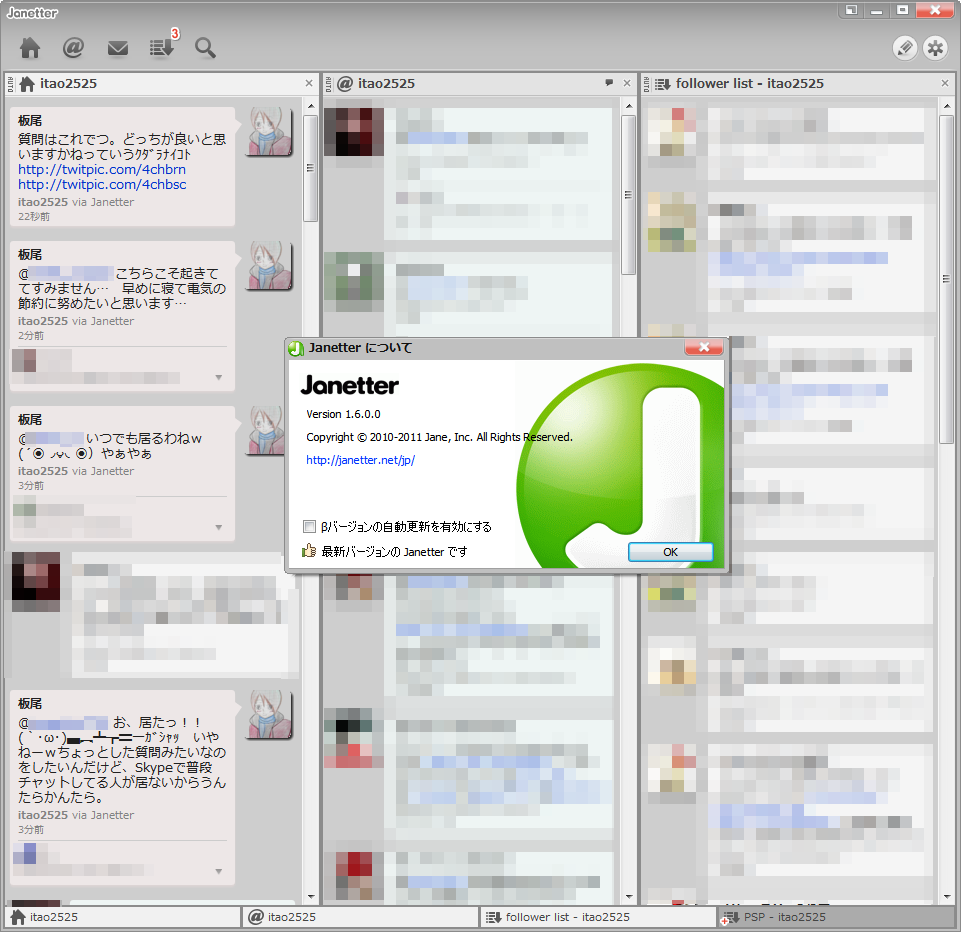Close the Janetter について dialog

click(704, 347)
